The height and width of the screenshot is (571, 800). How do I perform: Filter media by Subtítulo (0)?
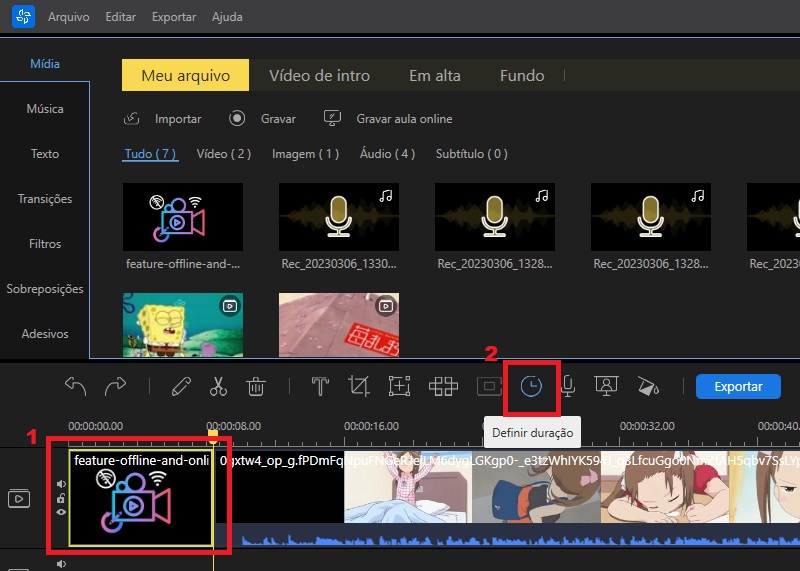point(471,154)
